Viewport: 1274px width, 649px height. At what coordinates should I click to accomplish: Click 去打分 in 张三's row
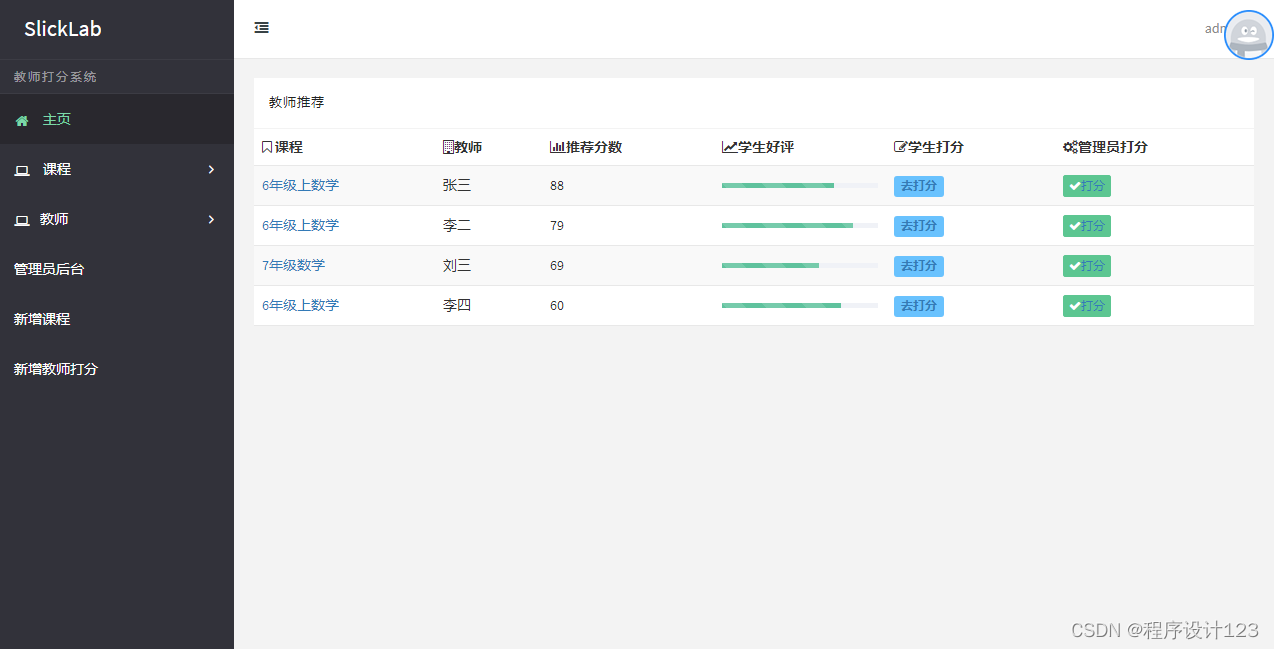918,186
